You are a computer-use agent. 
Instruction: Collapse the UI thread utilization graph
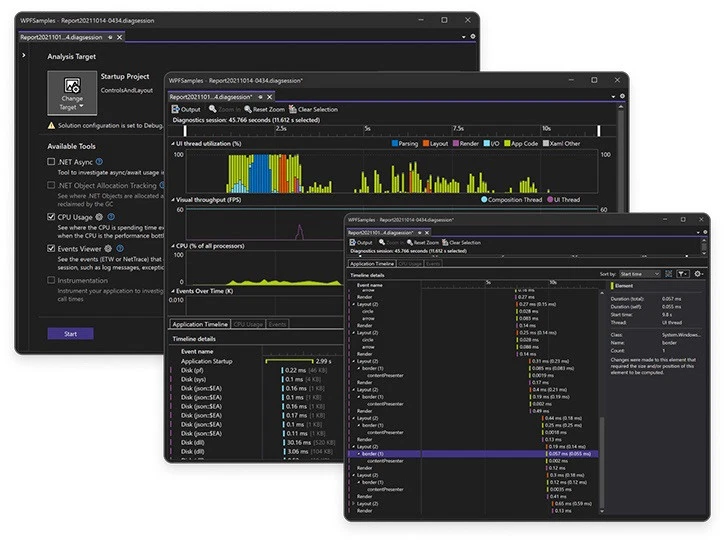pyautogui.click(x=173, y=144)
